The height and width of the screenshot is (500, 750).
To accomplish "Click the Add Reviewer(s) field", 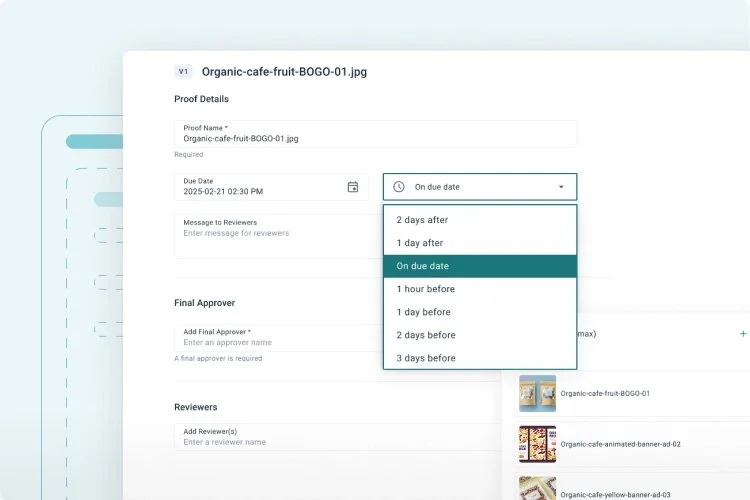I will (x=337, y=437).
